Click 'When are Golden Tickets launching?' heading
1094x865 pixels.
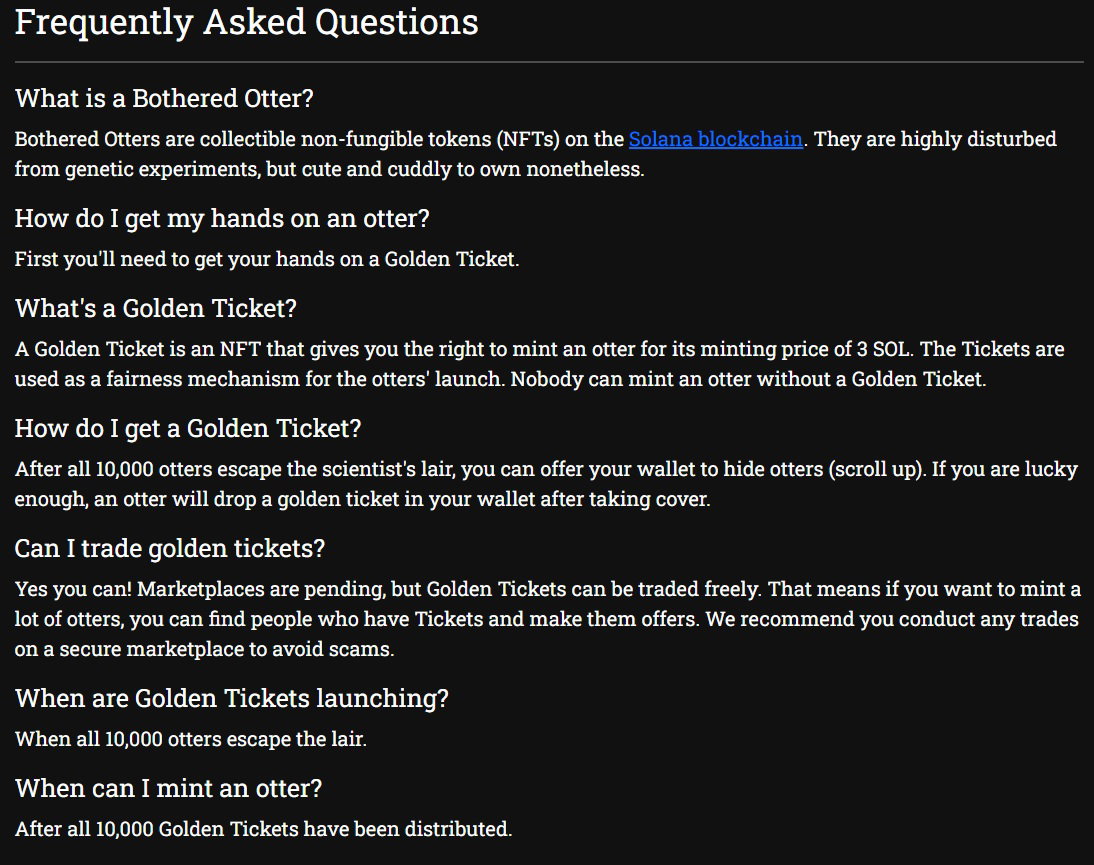click(232, 698)
